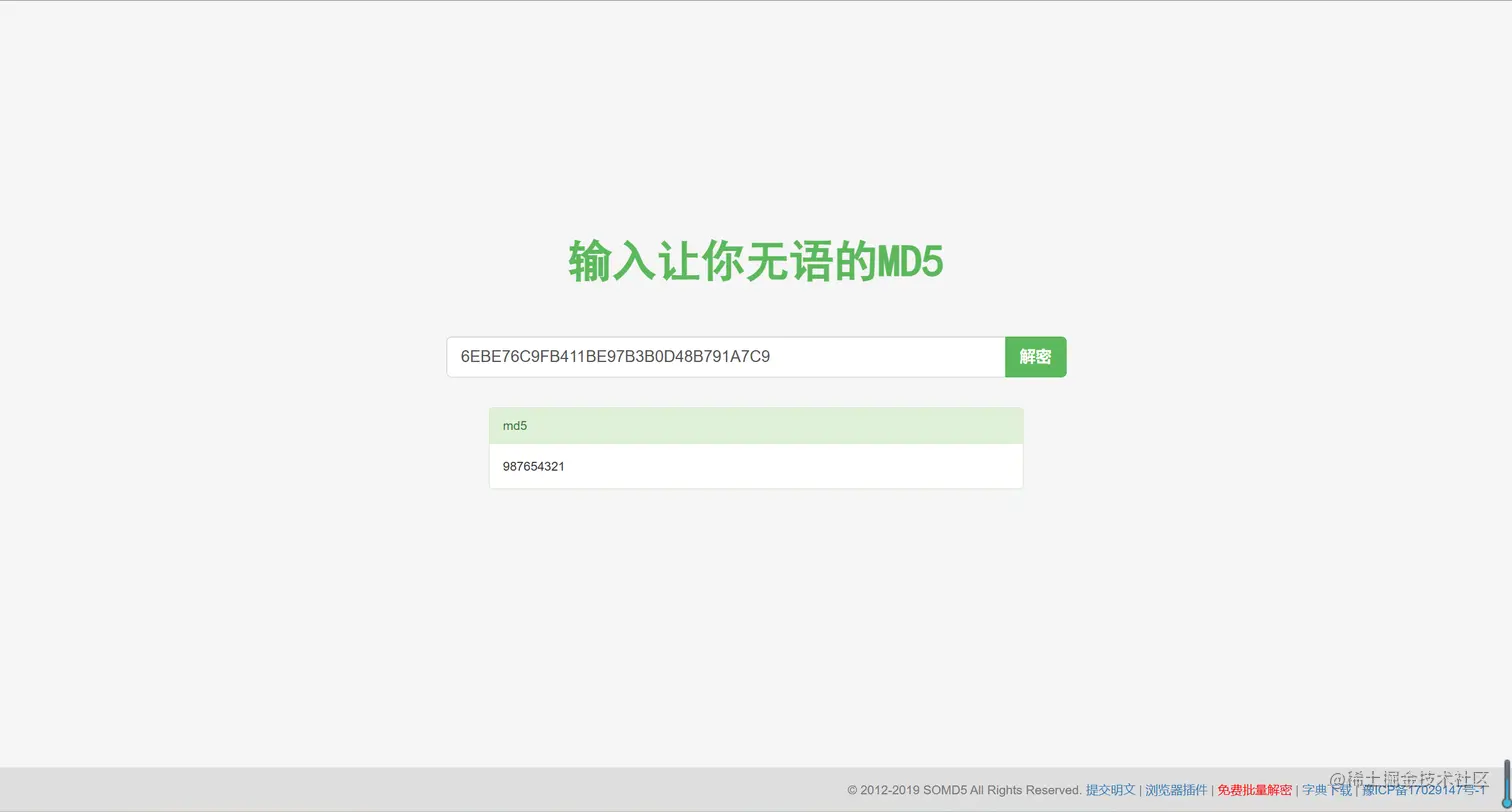Click the green 解密 decrypt button
The width and height of the screenshot is (1512, 812).
click(x=1035, y=356)
